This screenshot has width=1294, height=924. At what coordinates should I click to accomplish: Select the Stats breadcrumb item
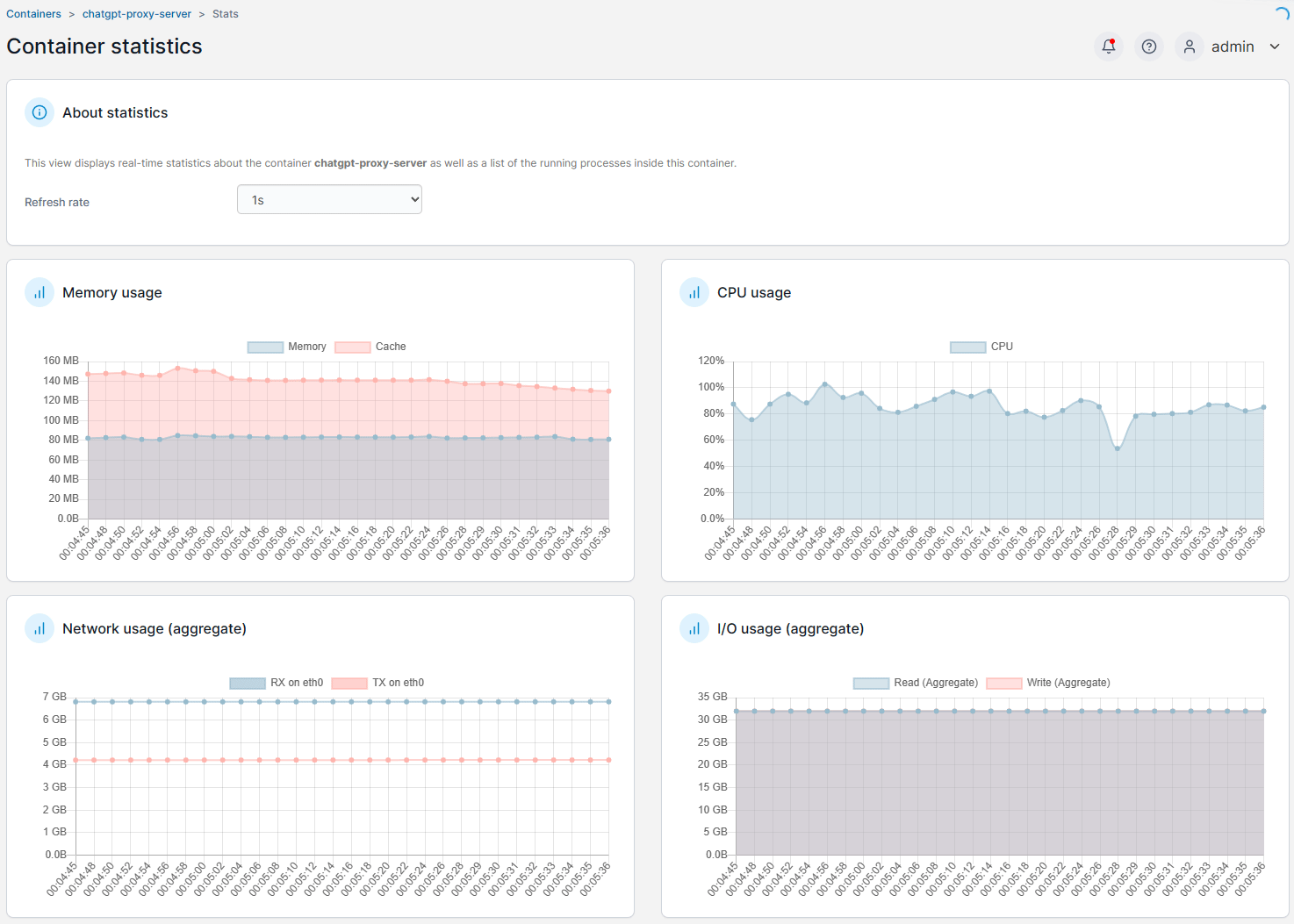[x=225, y=13]
